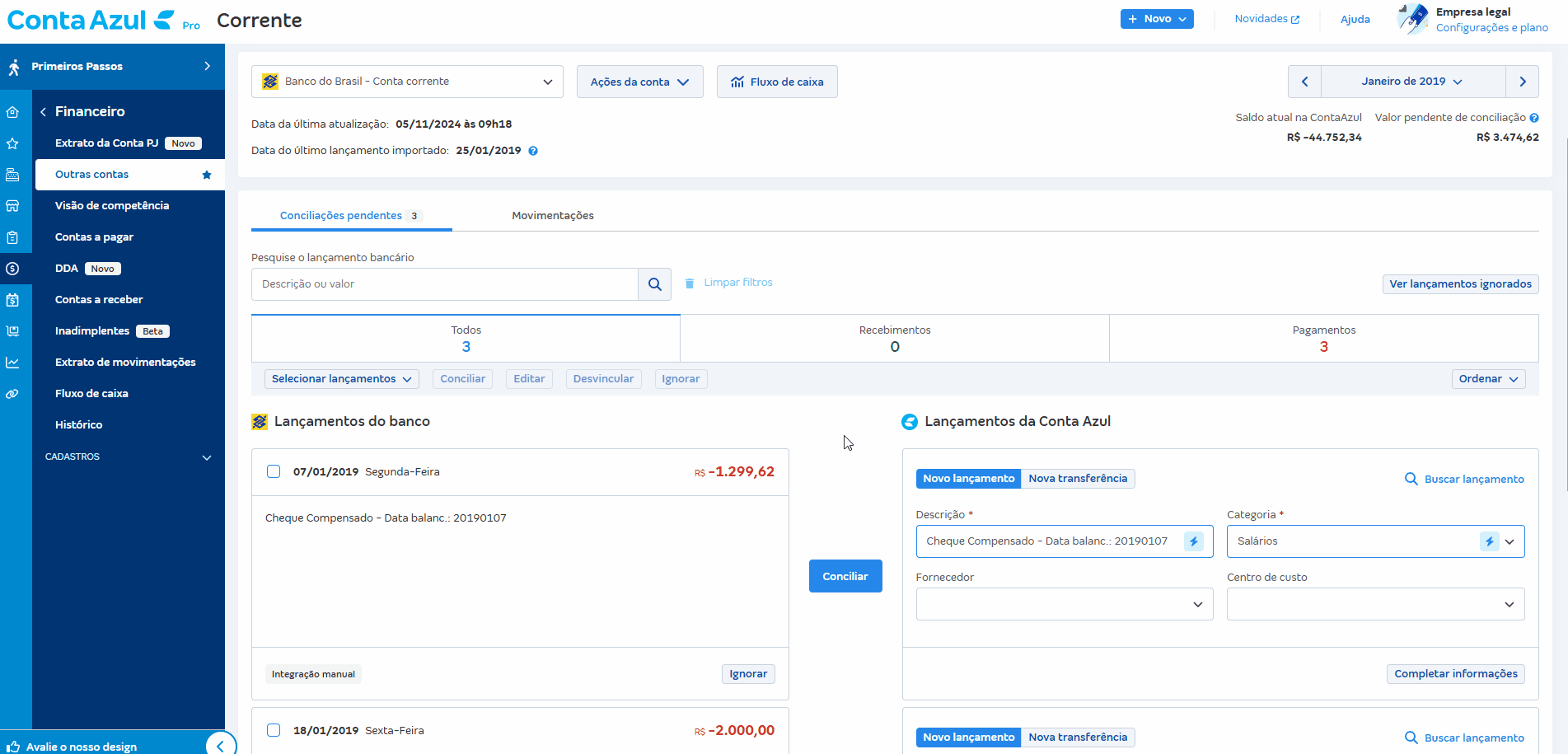This screenshot has width=1568, height=754.
Task: Click the search magnifier icon button
Action: [x=654, y=284]
